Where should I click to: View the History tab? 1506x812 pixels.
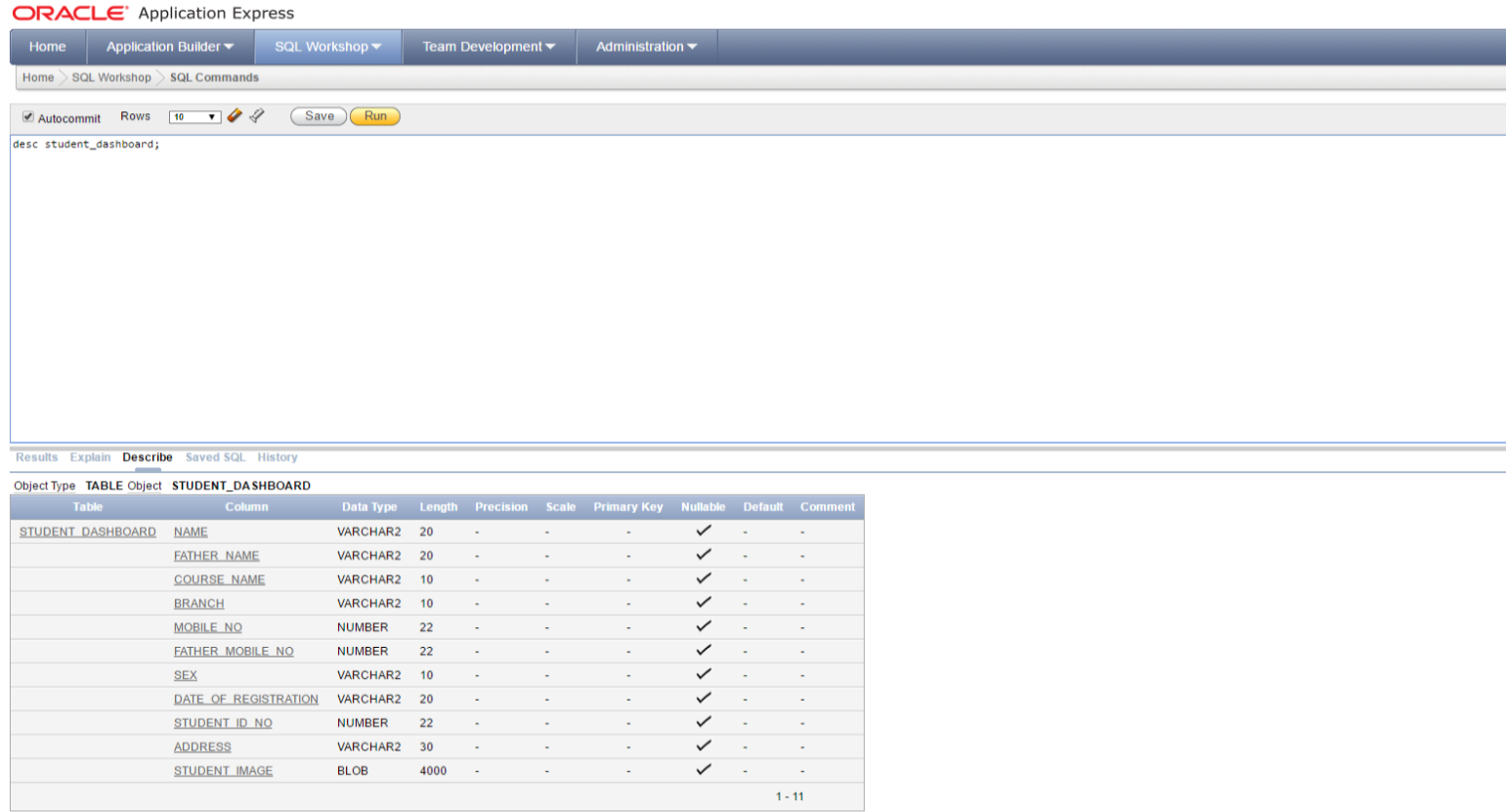coord(277,456)
